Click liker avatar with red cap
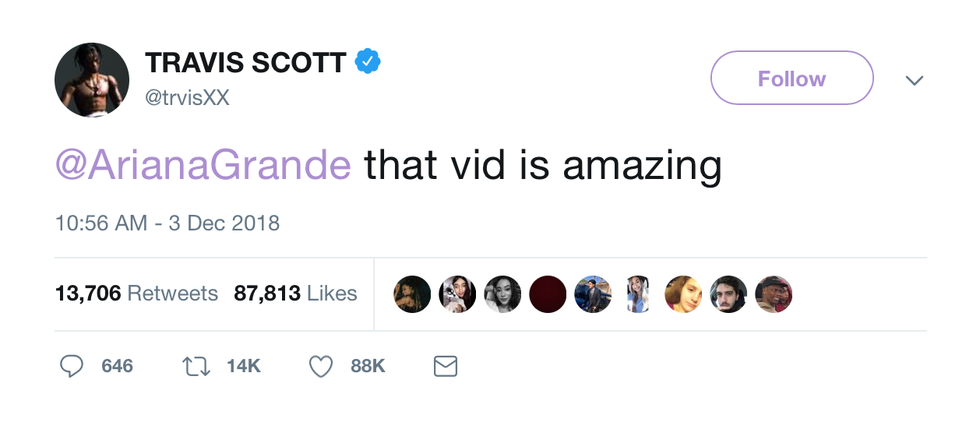The height and width of the screenshot is (425, 980). point(773,294)
